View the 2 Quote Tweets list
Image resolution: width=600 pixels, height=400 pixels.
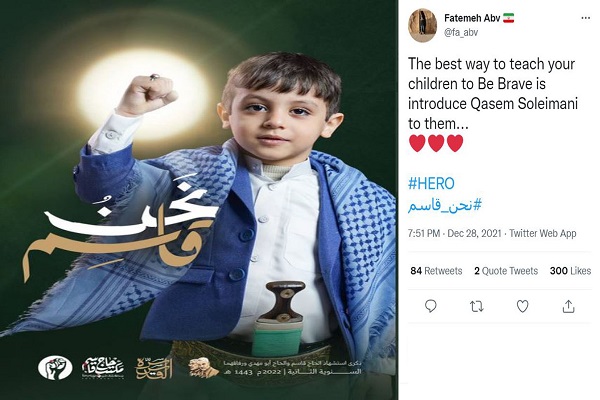coord(506,271)
